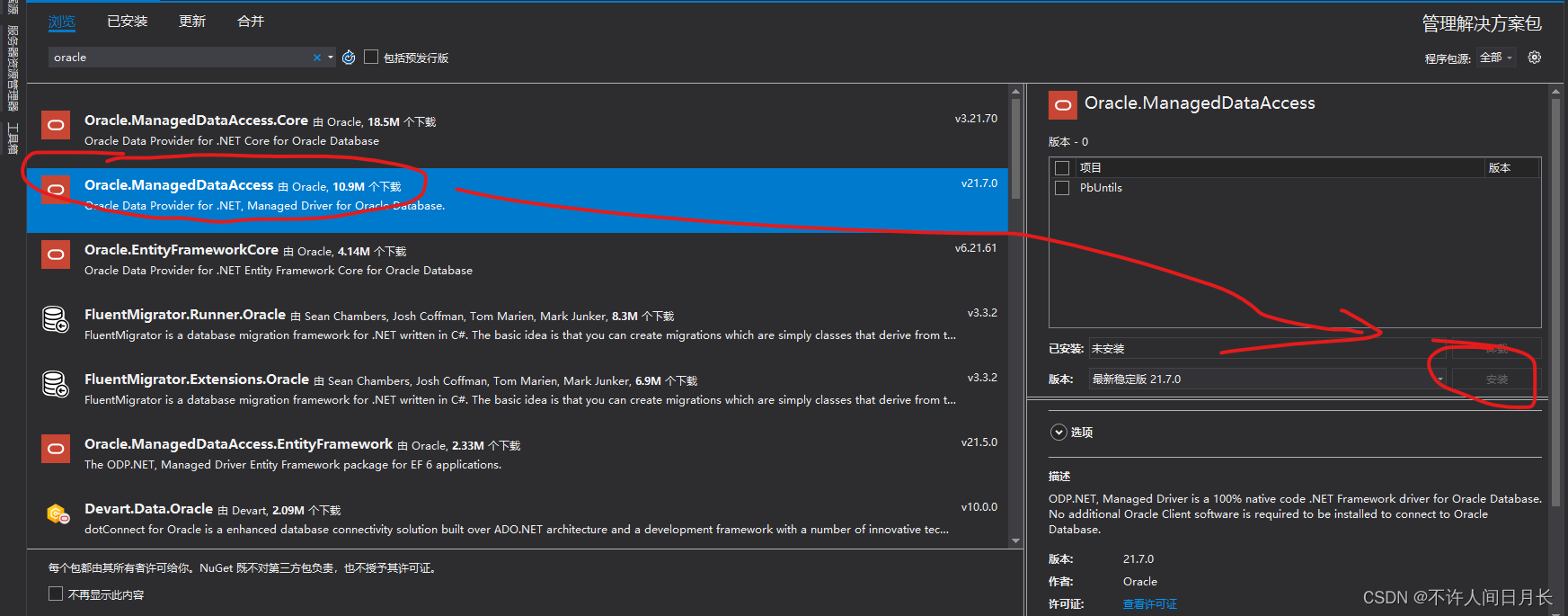The height and width of the screenshot is (616, 1568).
Task: Click the Oracle.ManagedDataAccess package icon in list
Action: click(x=56, y=190)
